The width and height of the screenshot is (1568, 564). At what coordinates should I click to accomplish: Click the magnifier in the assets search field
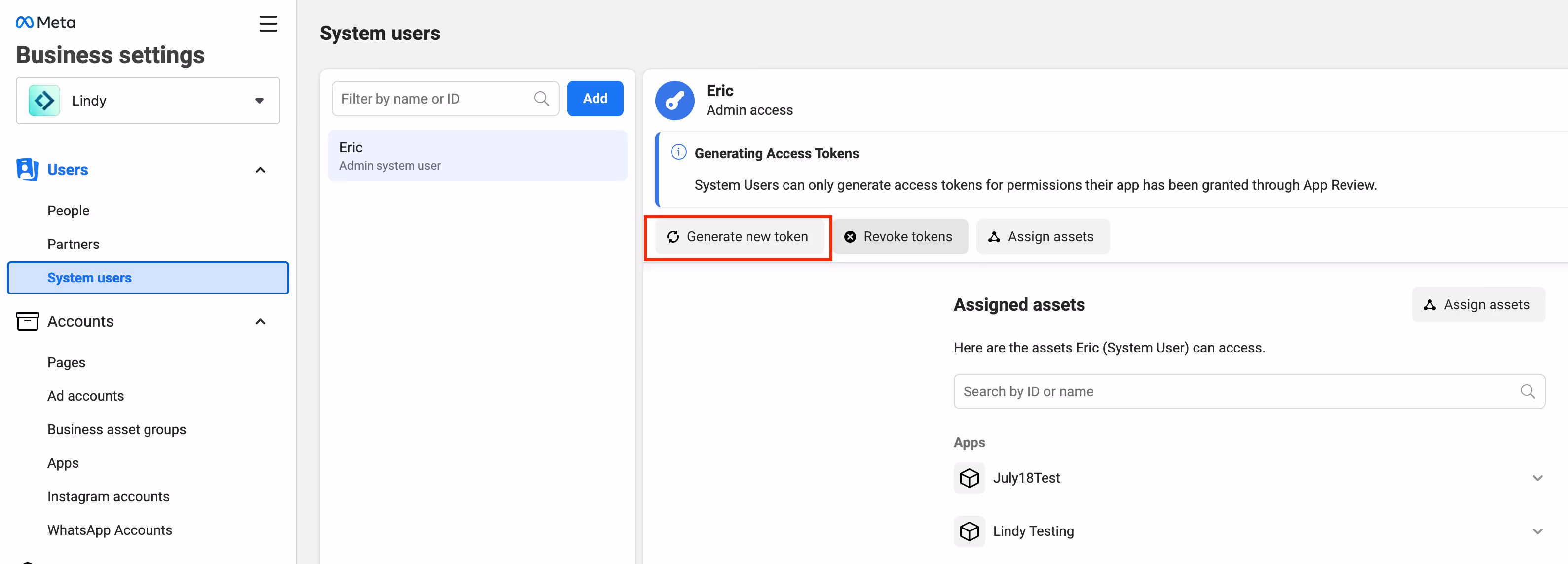point(1527,392)
